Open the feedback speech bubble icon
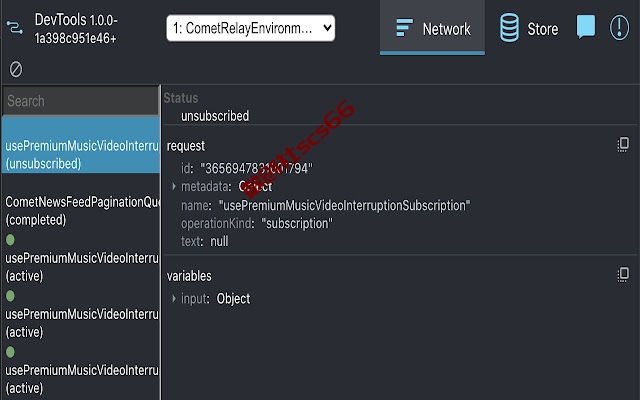Screen dimensions: 640x400 pos(586,27)
